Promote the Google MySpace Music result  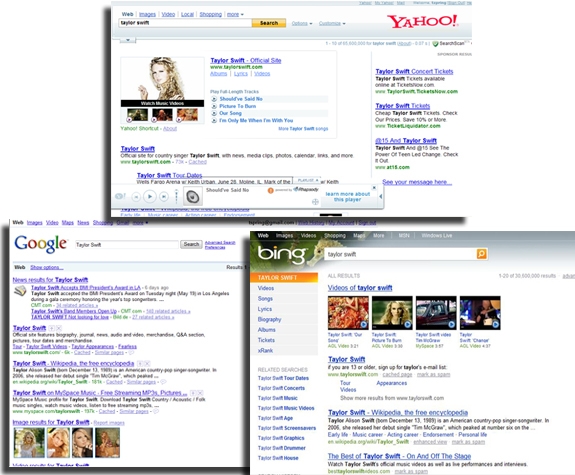coord(193,393)
